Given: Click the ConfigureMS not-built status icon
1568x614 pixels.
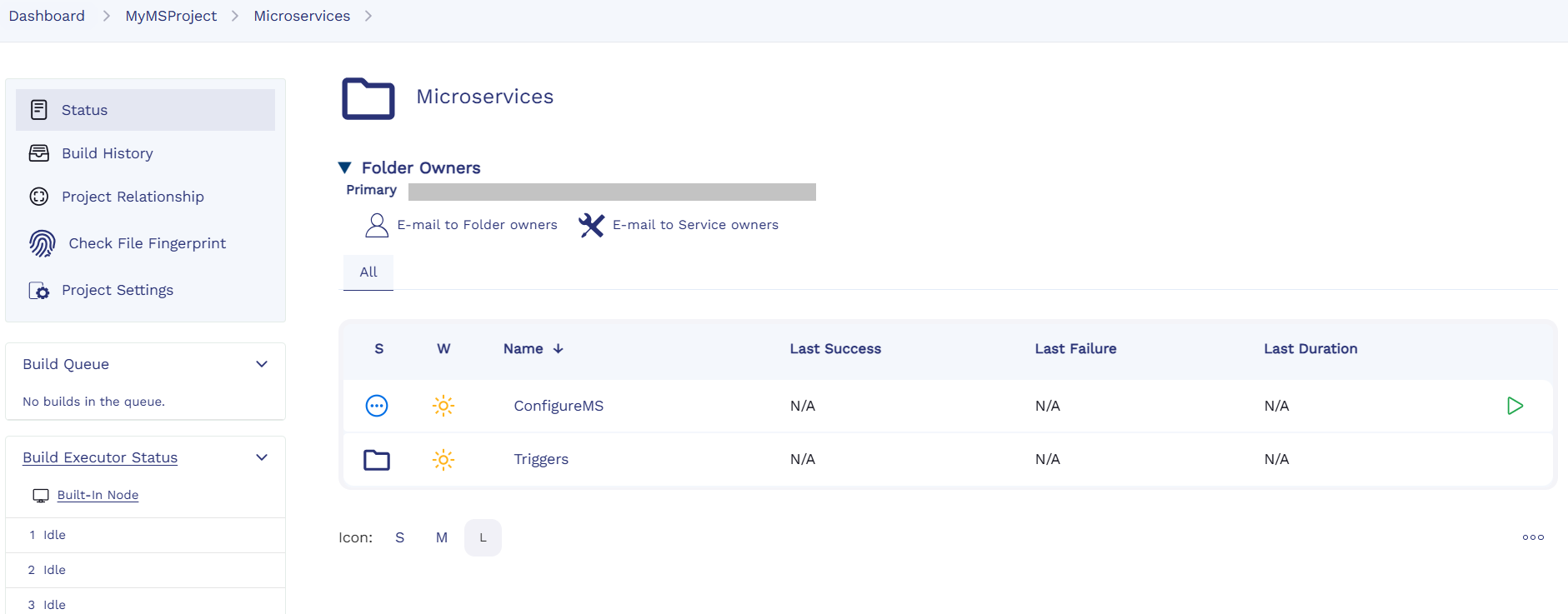Looking at the screenshot, I should (377, 406).
